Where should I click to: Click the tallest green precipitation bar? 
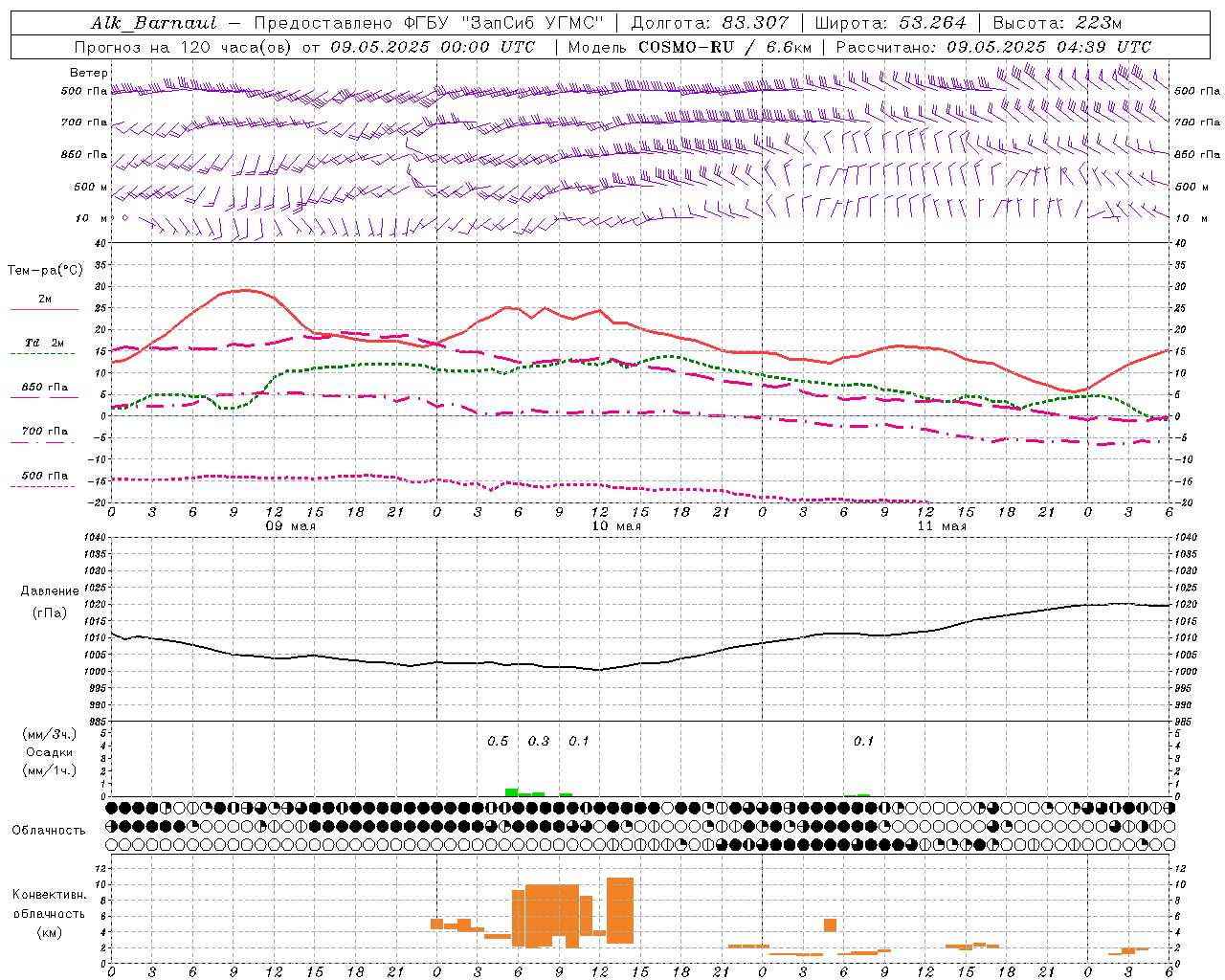[512, 792]
